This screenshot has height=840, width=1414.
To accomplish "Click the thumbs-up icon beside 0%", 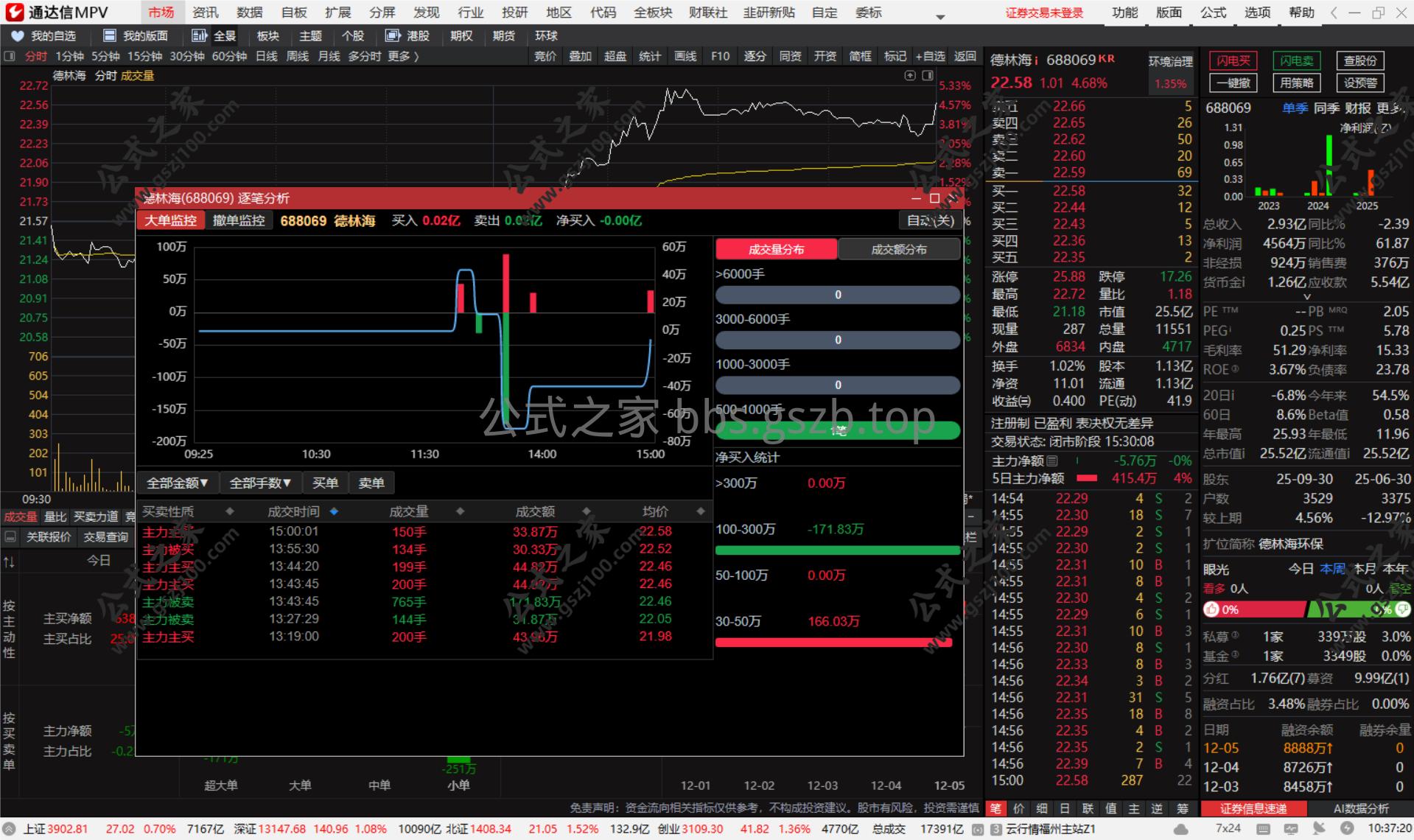I will pyautogui.click(x=1211, y=610).
